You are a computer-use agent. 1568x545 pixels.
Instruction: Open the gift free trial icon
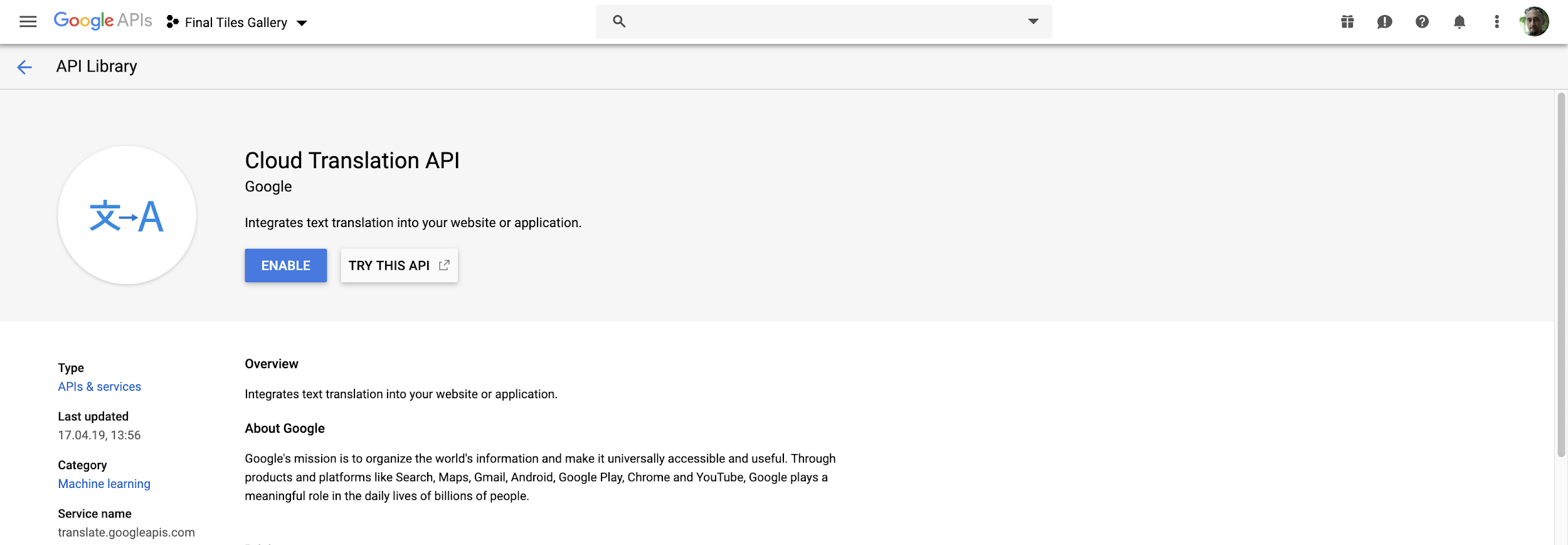pyautogui.click(x=1347, y=22)
